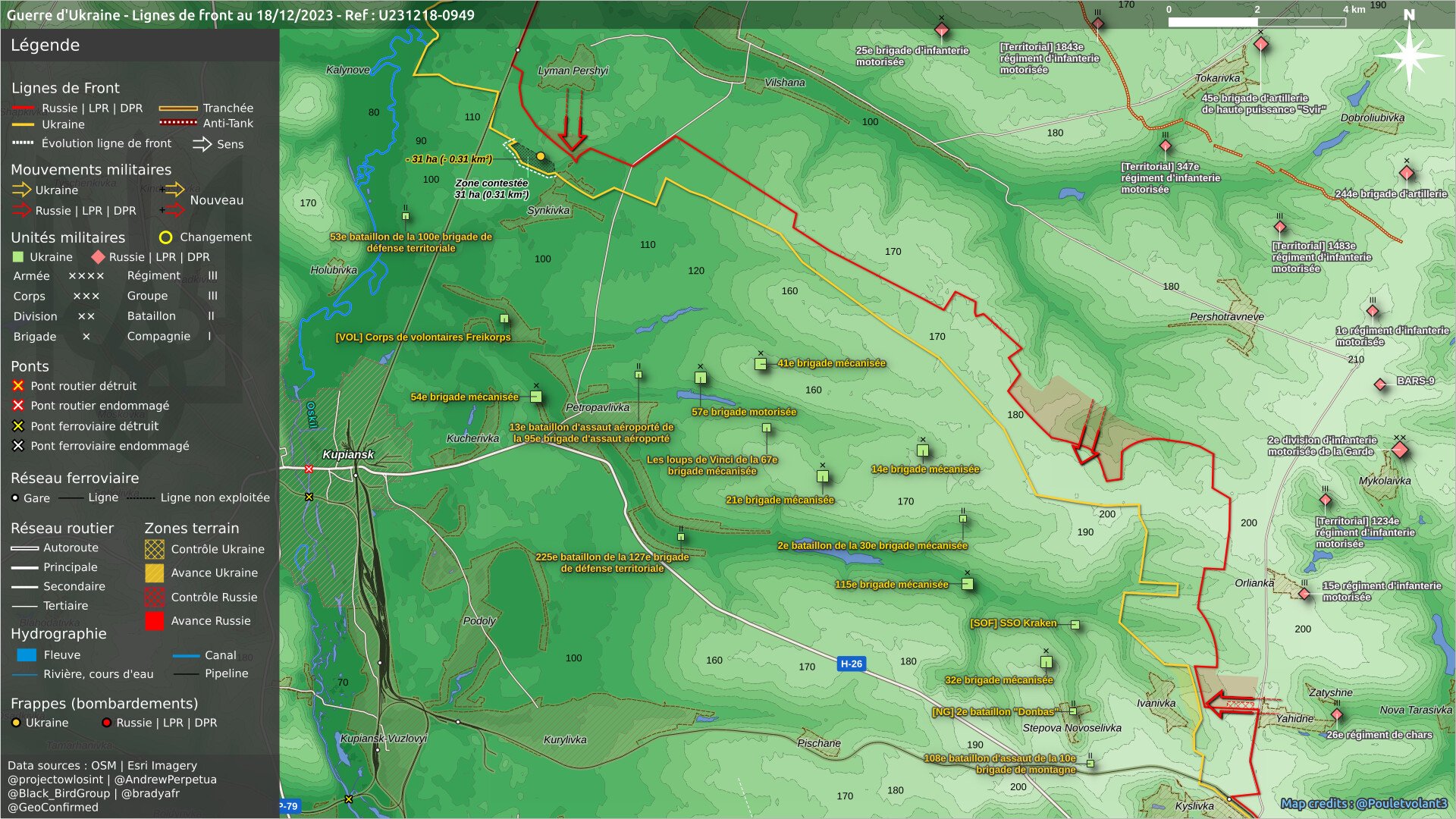Click the Ukraine strike dot in Frappes legend

[16, 723]
